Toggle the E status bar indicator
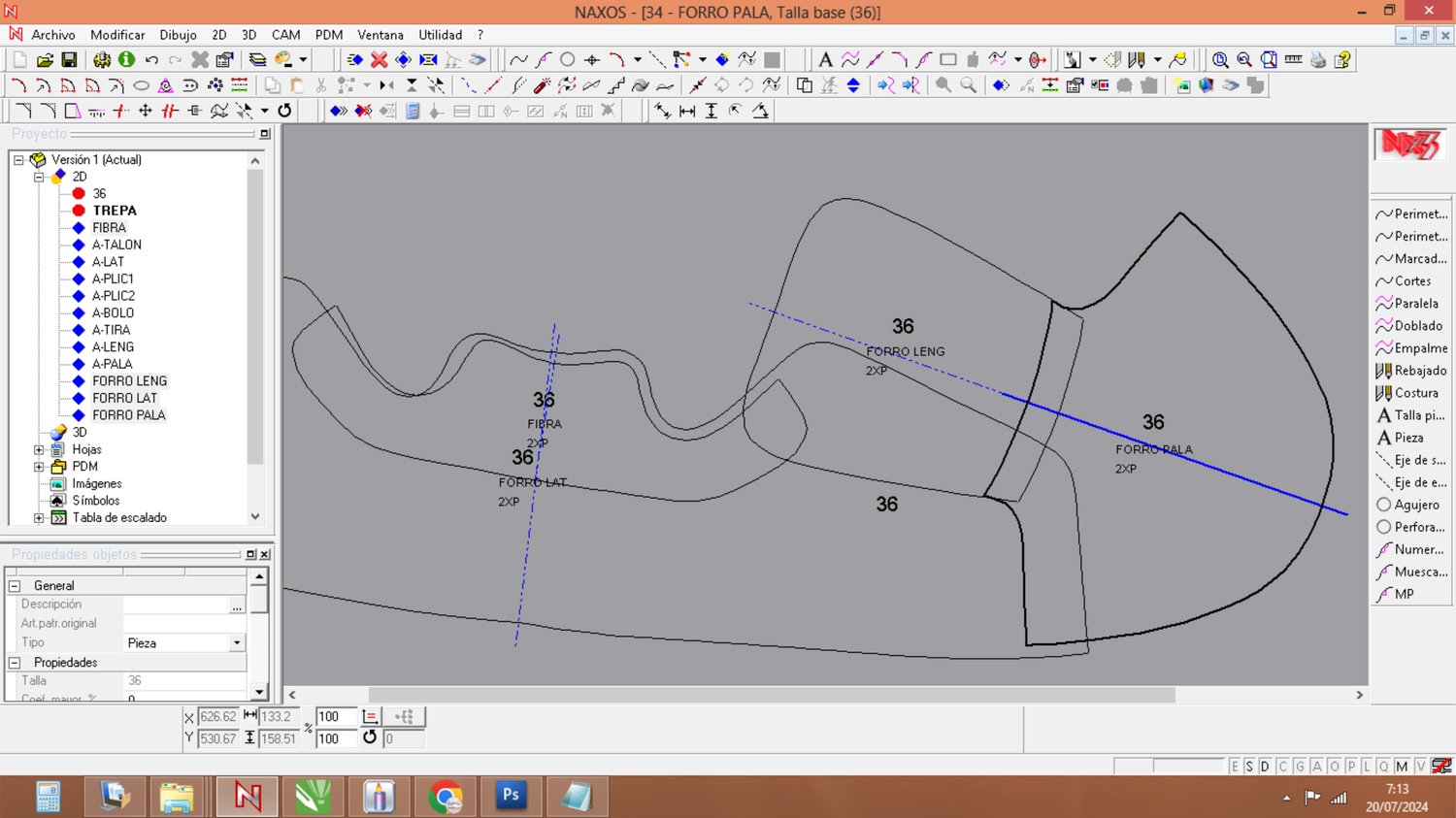 pos(1235,767)
